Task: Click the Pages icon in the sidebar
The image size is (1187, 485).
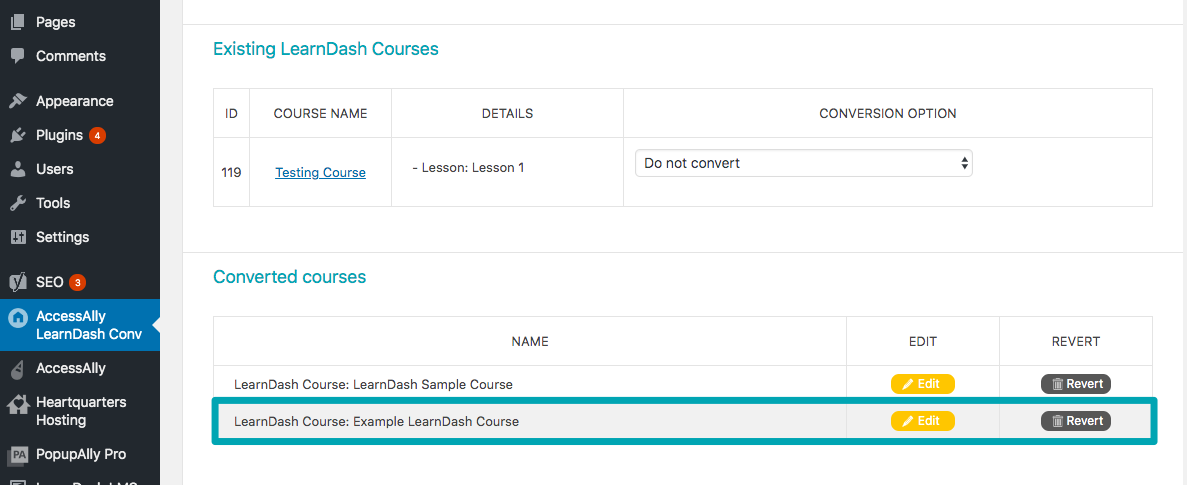Action: [17, 23]
